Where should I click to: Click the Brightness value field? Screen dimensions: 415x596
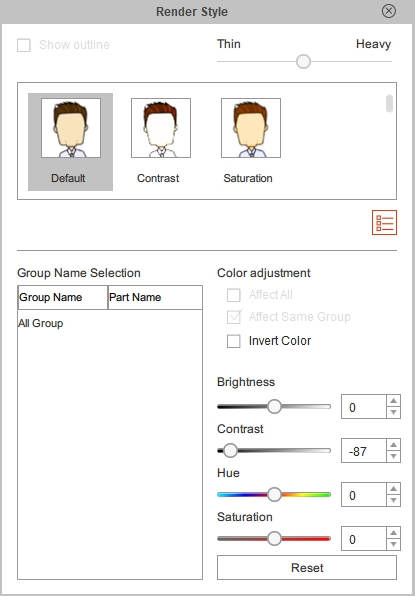pyautogui.click(x=364, y=407)
